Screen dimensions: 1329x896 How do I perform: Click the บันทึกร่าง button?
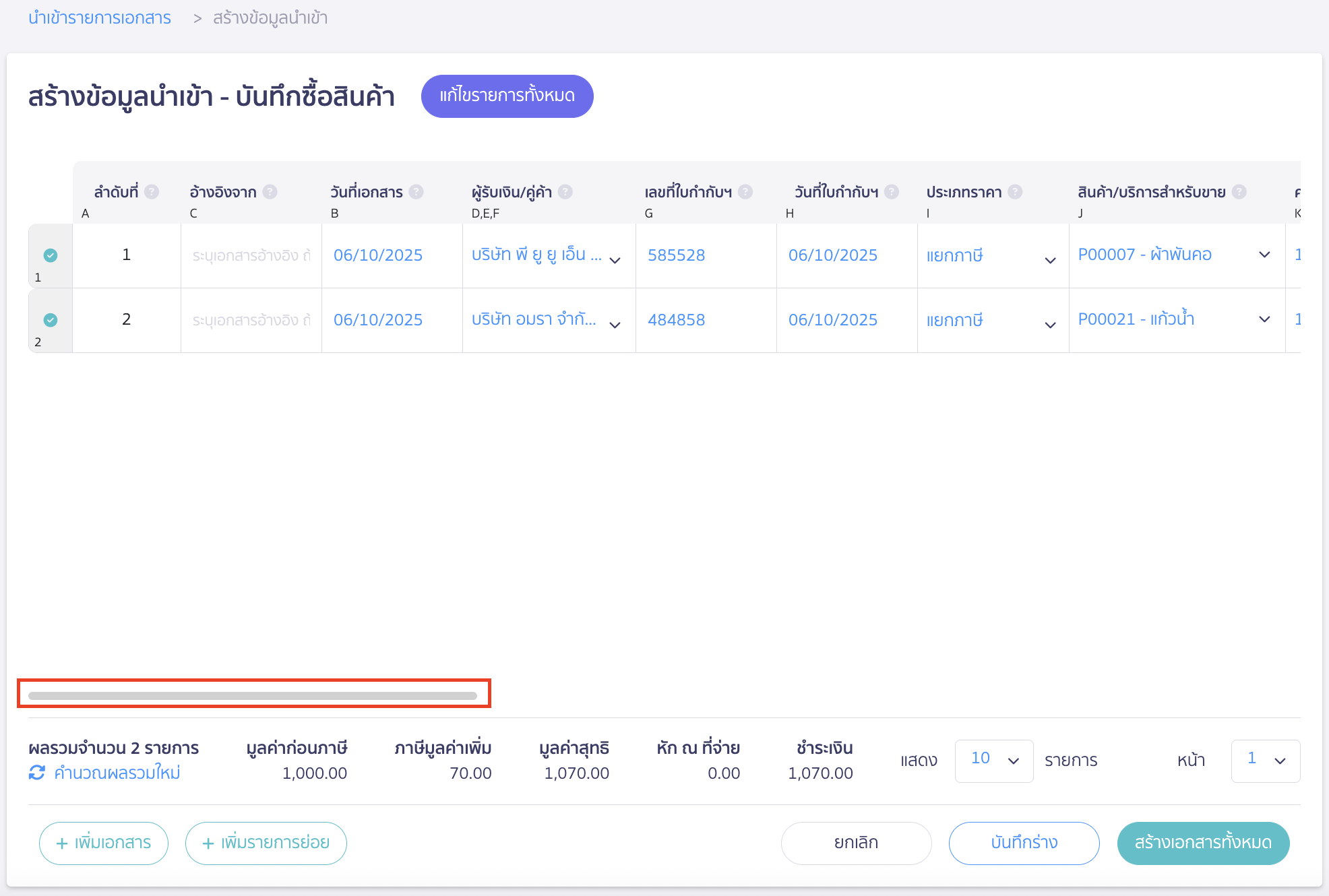pyautogui.click(x=1024, y=843)
